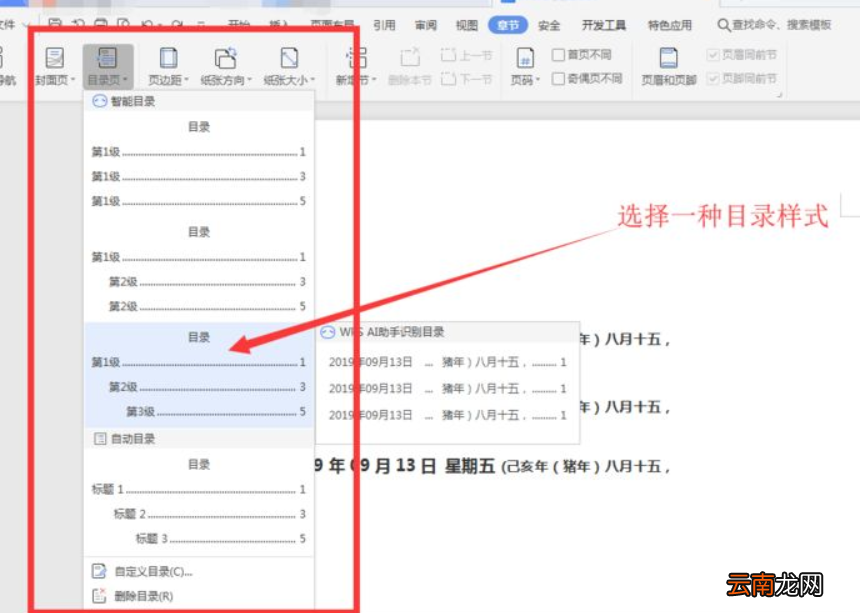Expand the 纸张大小 dropdown arrow

point(313,80)
